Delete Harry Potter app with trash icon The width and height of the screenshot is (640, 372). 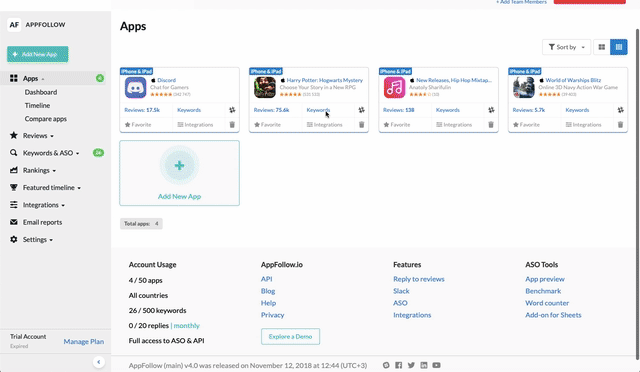point(362,125)
